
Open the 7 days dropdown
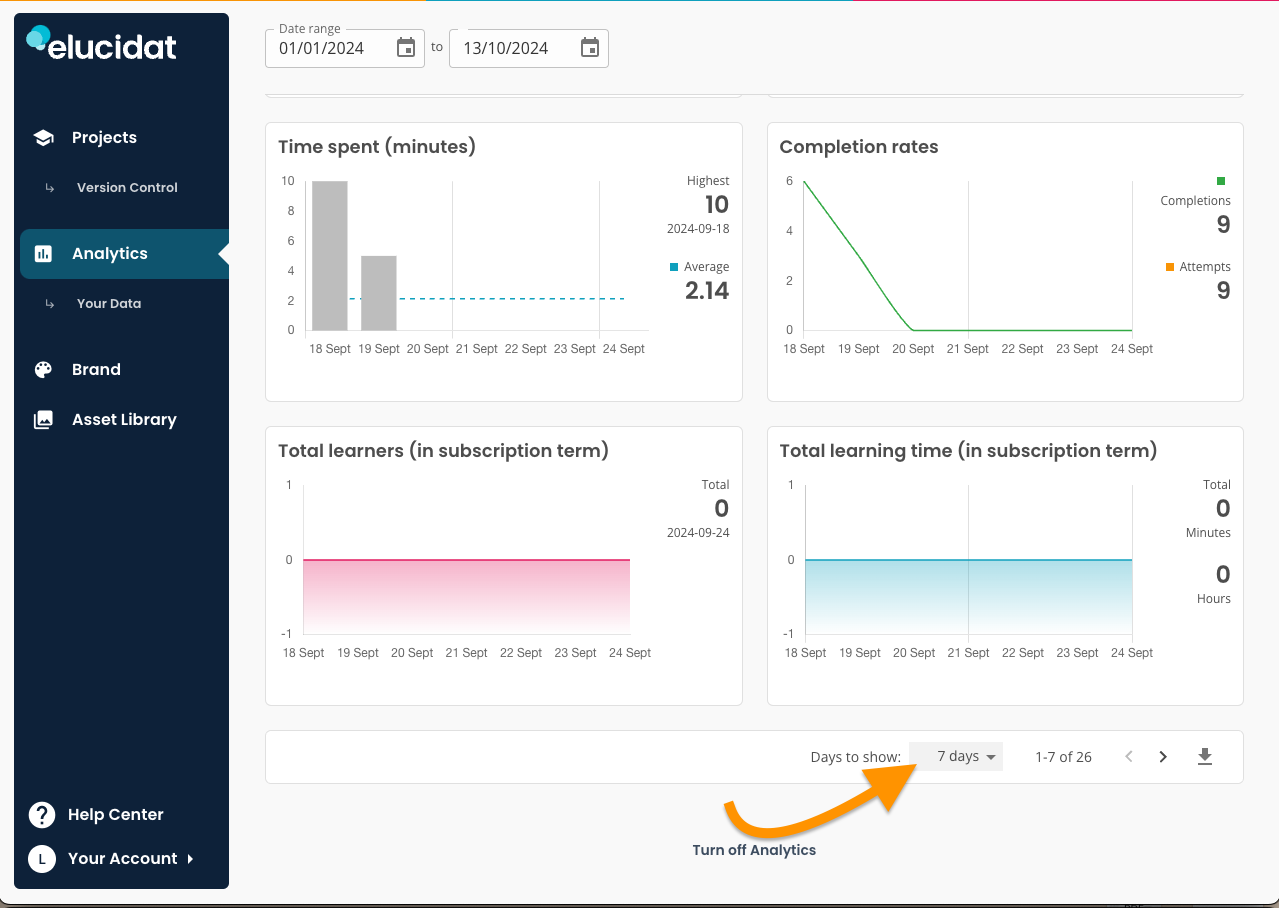(x=957, y=757)
